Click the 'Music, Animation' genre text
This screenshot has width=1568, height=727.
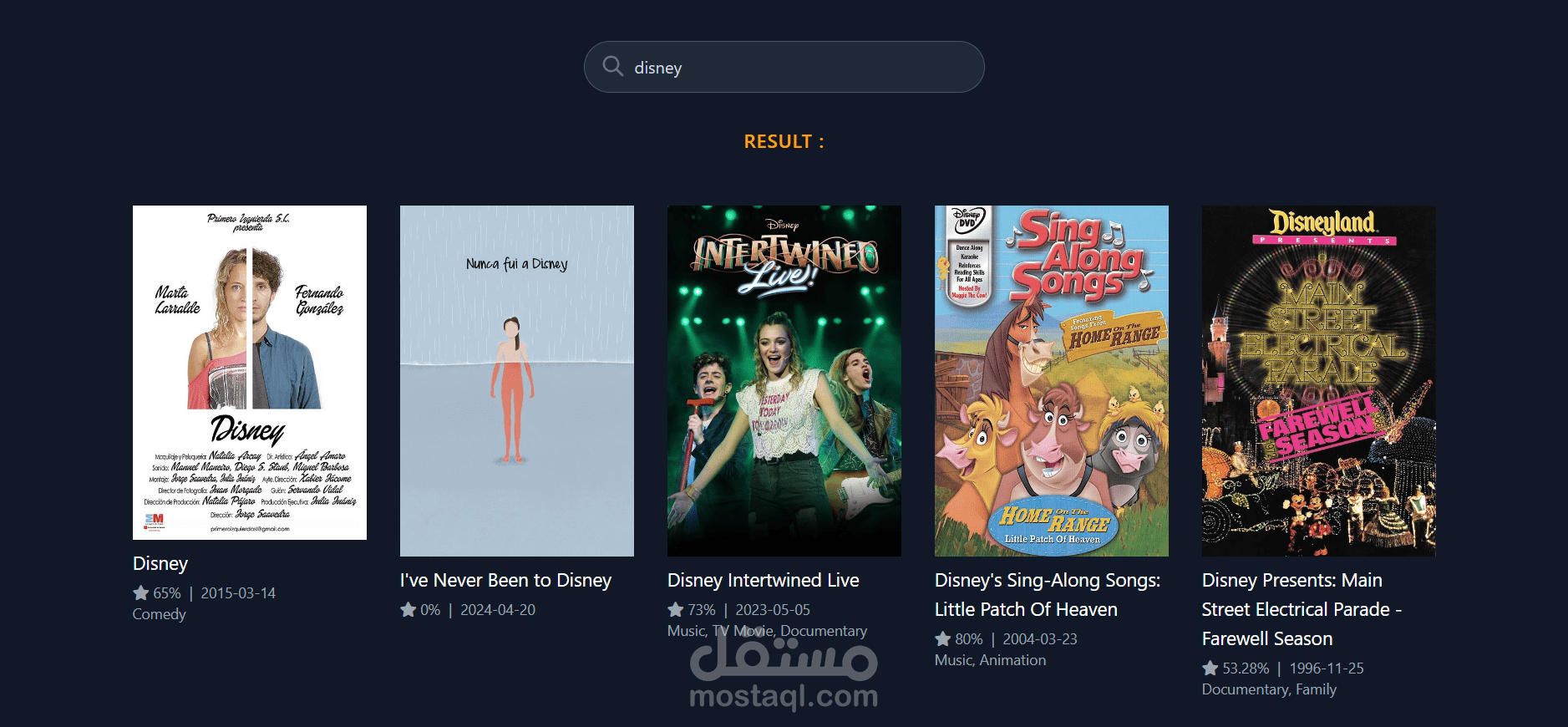click(990, 660)
